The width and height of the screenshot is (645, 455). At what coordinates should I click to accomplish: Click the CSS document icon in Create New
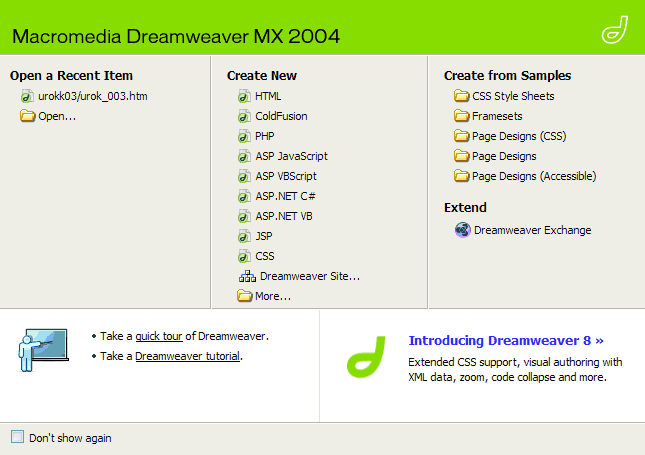pos(244,256)
